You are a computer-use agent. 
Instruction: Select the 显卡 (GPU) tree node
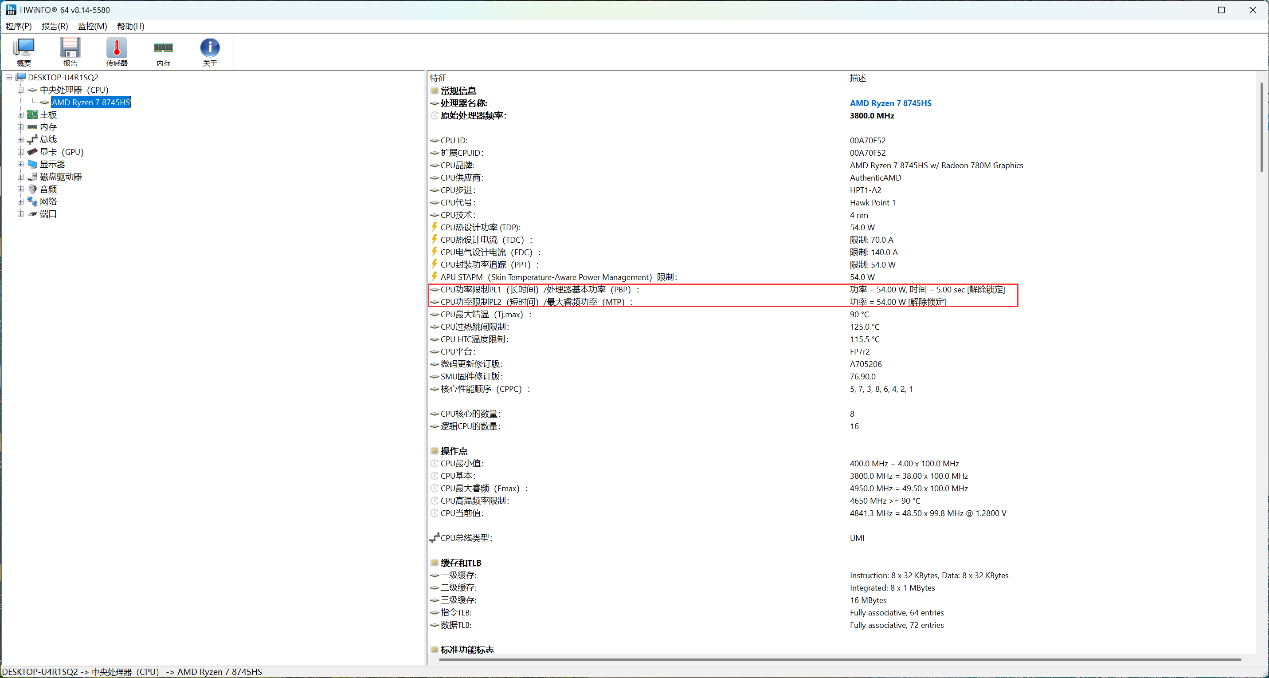tap(61, 152)
